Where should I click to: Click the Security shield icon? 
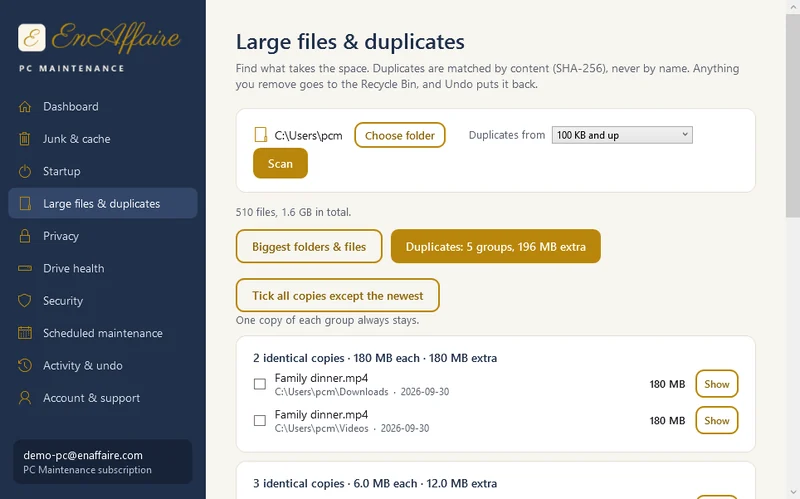click(x=24, y=301)
